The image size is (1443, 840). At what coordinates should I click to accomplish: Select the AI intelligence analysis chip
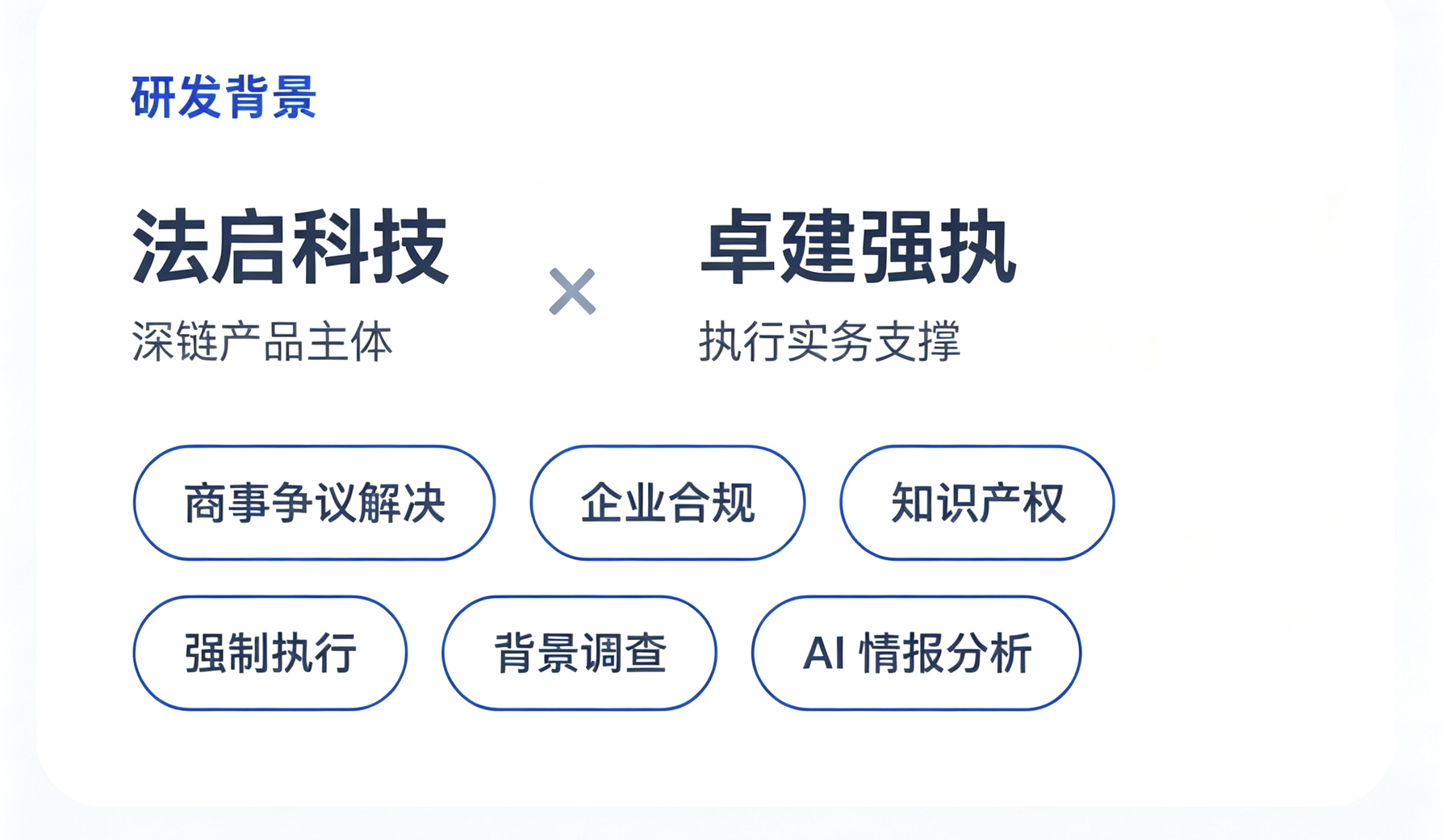pyautogui.click(x=916, y=653)
